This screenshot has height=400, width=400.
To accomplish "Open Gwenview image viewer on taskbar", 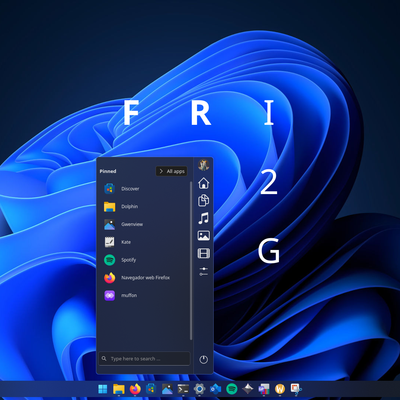I will point(167,389).
